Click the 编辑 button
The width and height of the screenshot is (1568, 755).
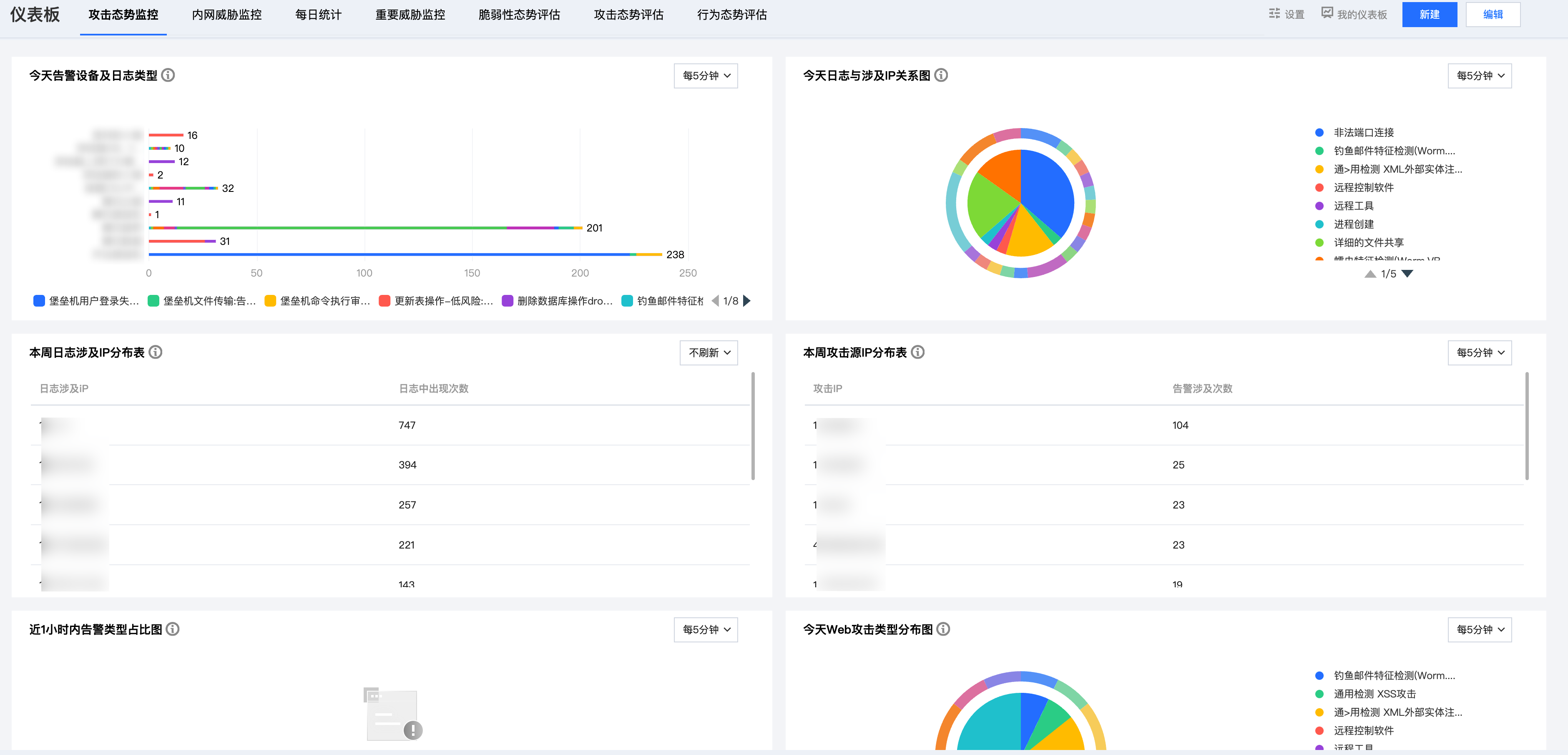coord(1493,15)
